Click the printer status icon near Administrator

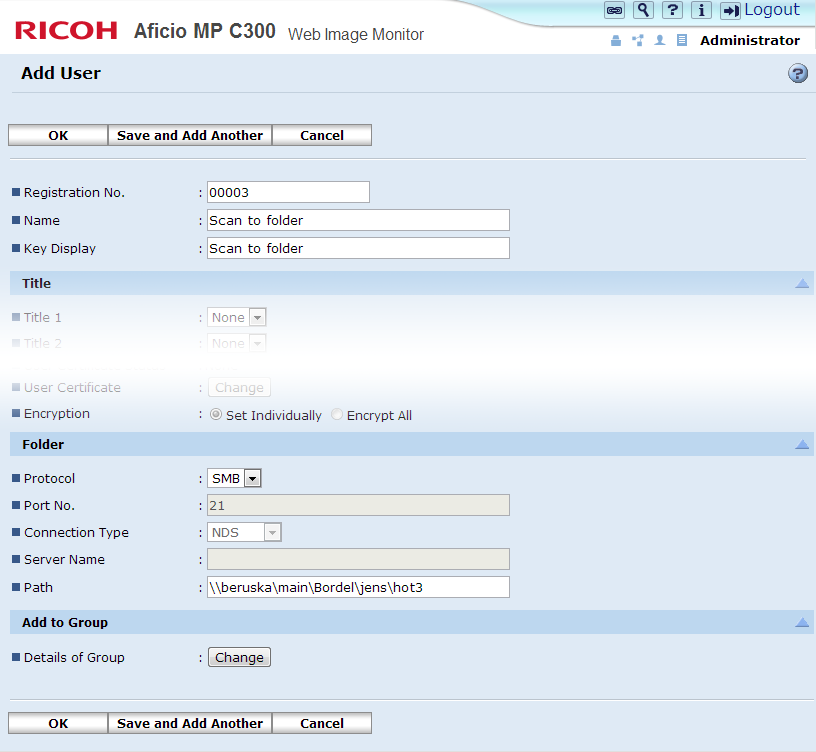click(x=615, y=41)
